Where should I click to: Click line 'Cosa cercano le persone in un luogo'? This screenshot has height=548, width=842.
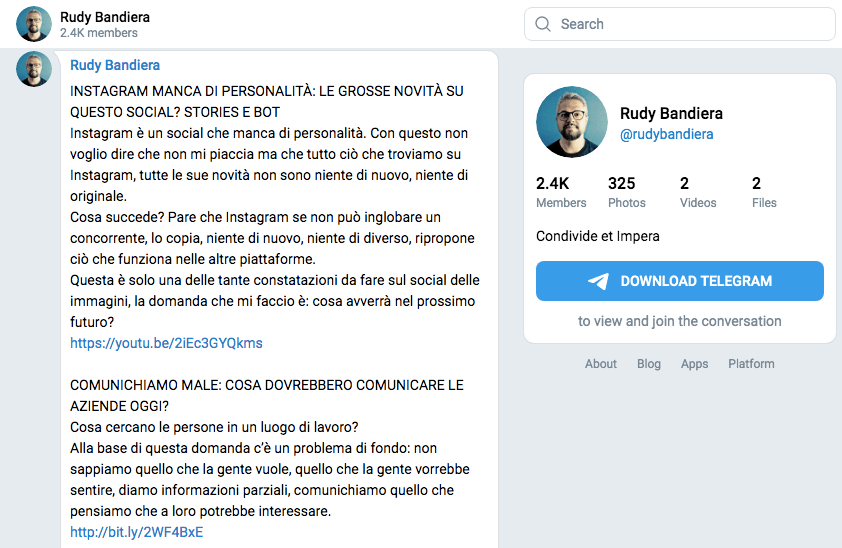coord(214,427)
